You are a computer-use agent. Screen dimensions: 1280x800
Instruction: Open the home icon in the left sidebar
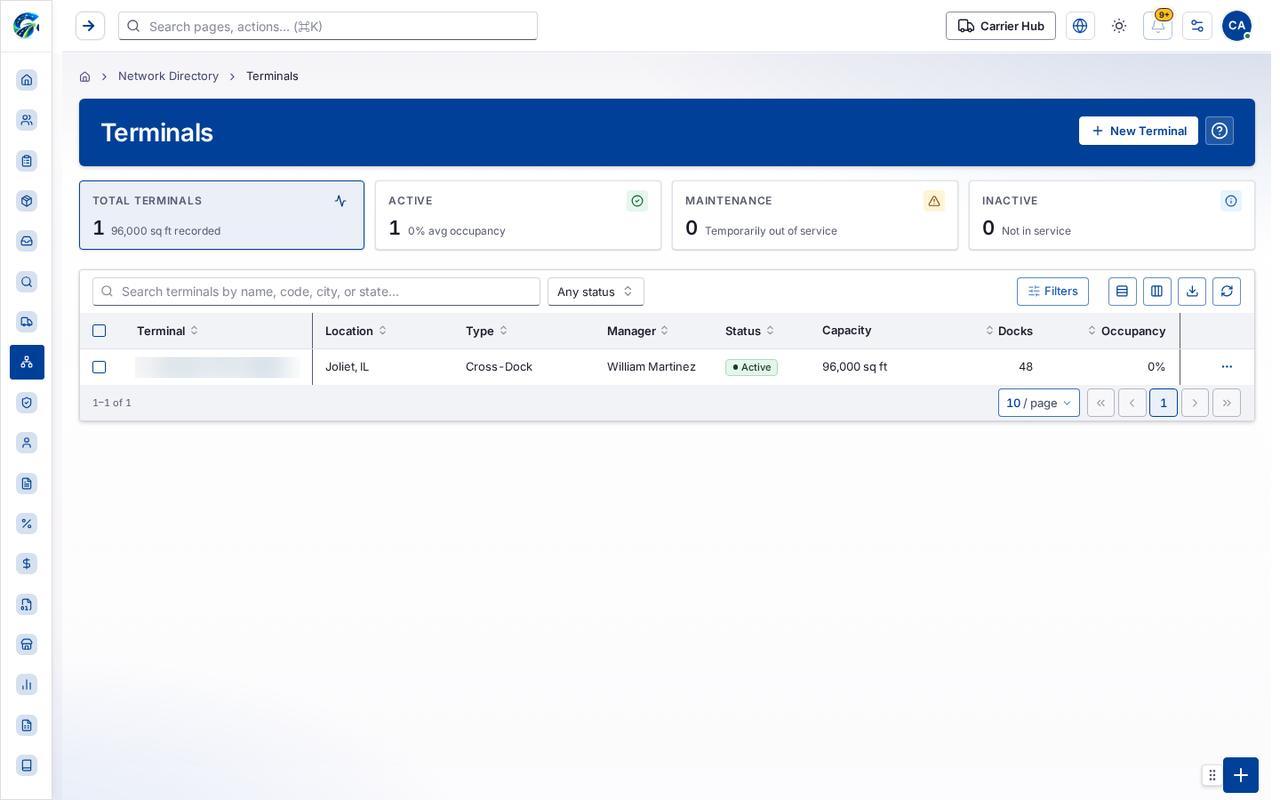coord(27,80)
